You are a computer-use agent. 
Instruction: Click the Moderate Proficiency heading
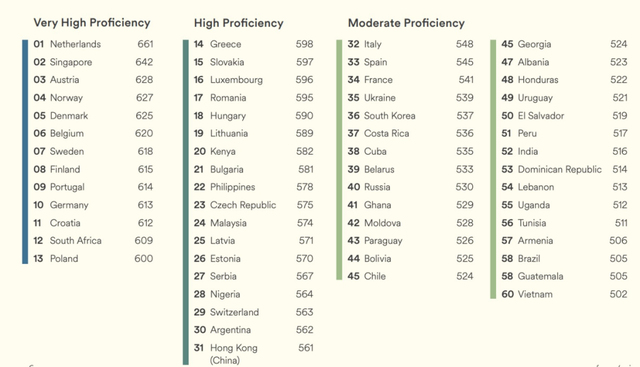[406, 23]
